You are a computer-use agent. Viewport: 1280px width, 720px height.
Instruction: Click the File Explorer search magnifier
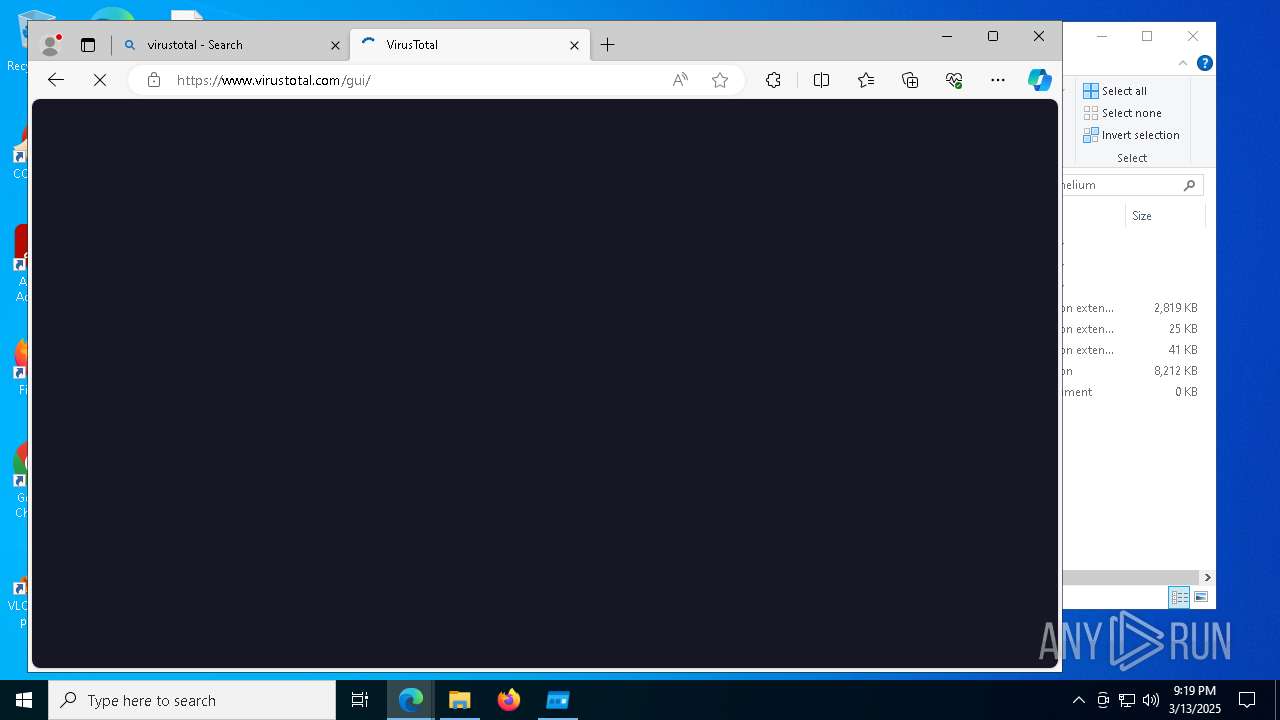(x=1190, y=185)
